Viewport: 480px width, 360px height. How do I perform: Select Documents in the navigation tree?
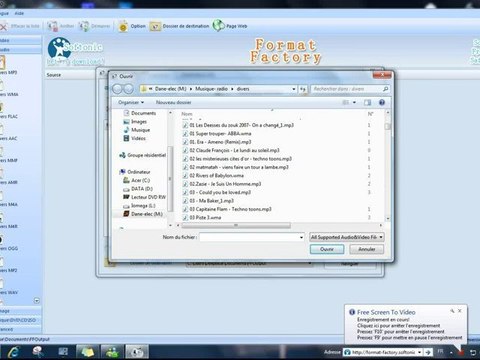point(143,113)
